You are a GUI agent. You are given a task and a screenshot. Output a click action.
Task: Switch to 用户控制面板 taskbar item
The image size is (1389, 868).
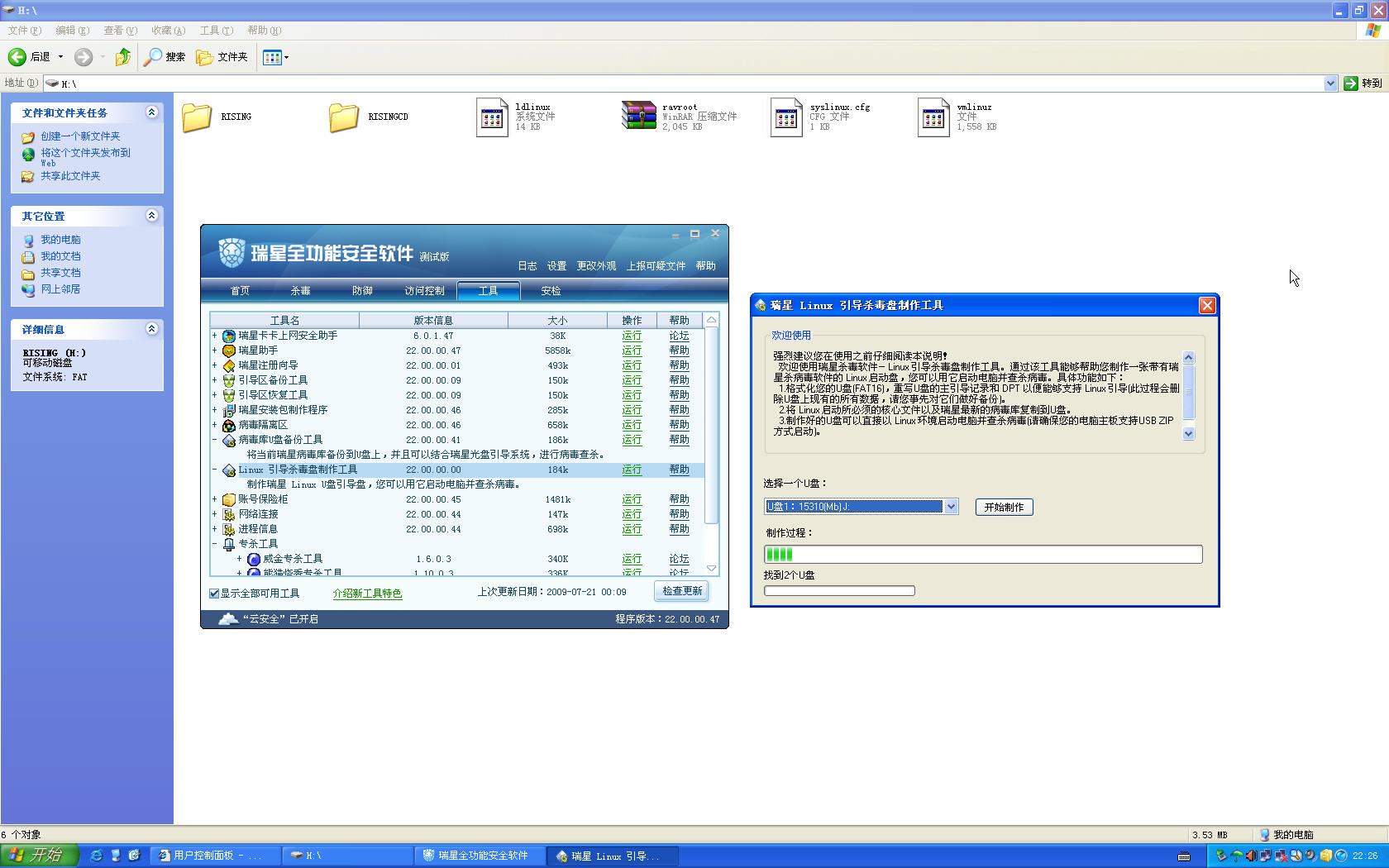tap(217, 856)
